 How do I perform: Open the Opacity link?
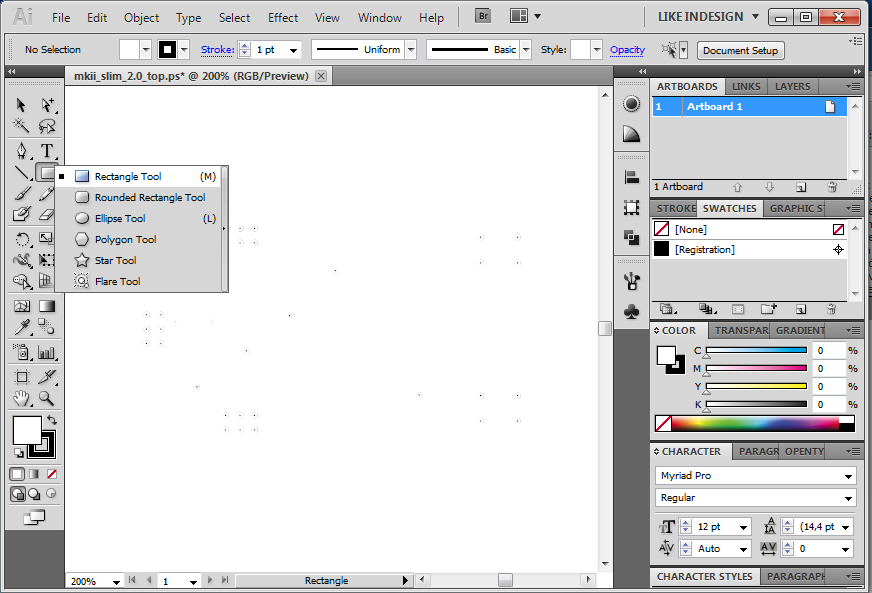point(627,50)
